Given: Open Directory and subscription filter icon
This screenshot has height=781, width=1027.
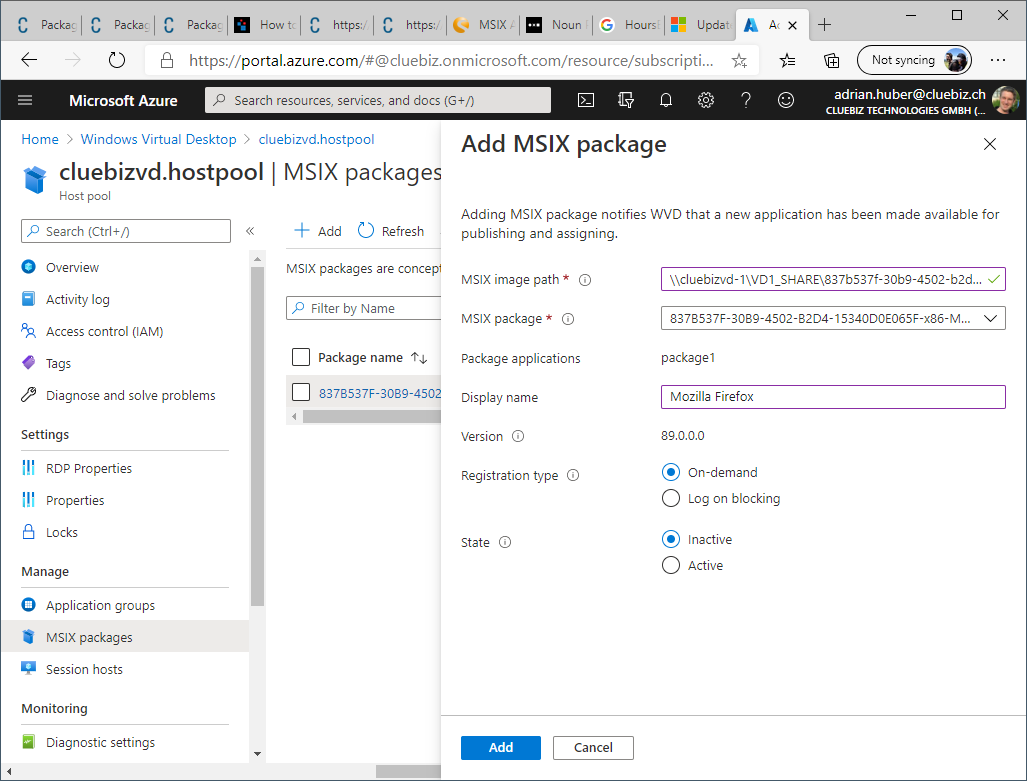Looking at the screenshot, I should [x=626, y=100].
